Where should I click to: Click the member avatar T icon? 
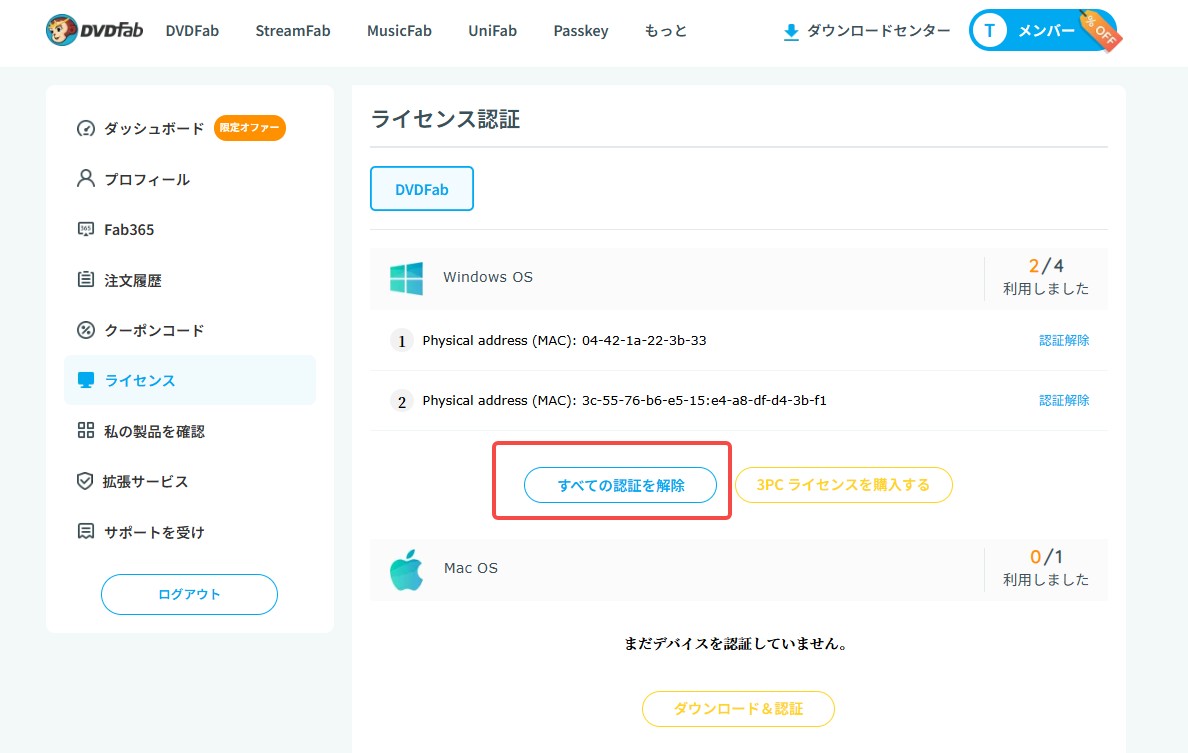pyautogui.click(x=989, y=31)
